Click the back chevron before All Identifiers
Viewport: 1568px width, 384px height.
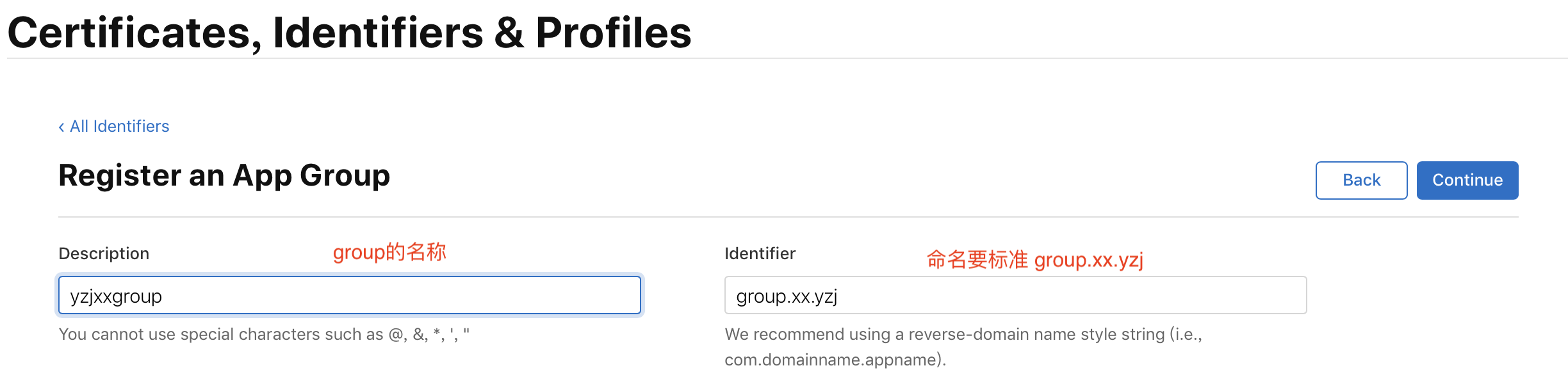click(61, 127)
